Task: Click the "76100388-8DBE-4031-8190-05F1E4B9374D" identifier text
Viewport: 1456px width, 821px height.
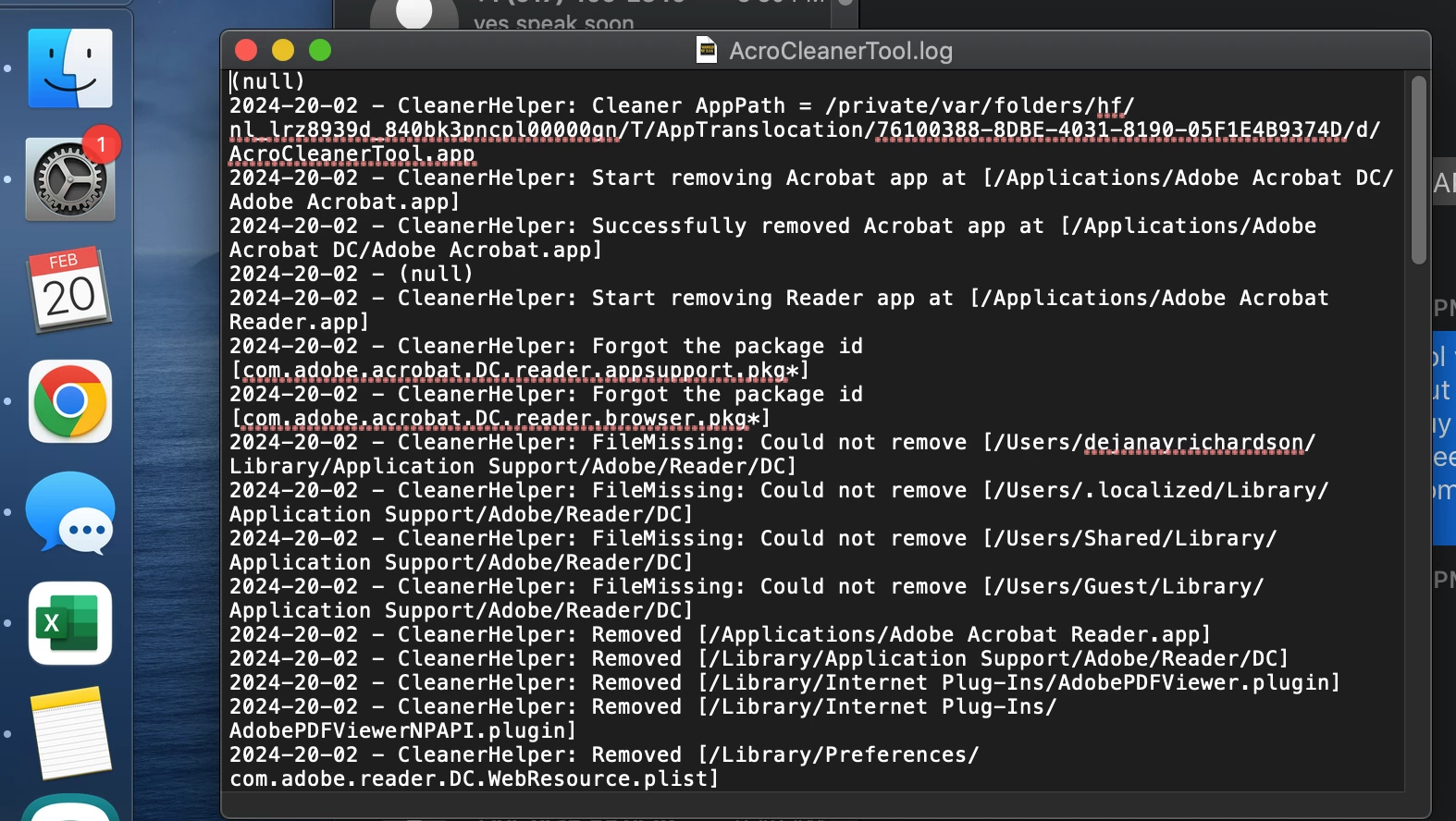Action: click(x=1109, y=129)
